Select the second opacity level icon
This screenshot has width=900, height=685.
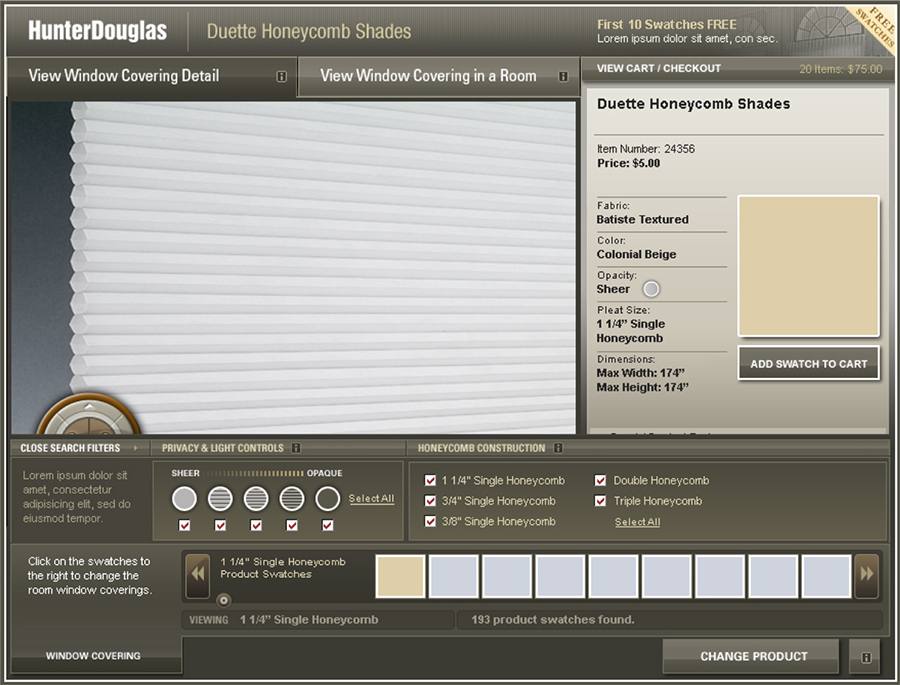pos(220,498)
